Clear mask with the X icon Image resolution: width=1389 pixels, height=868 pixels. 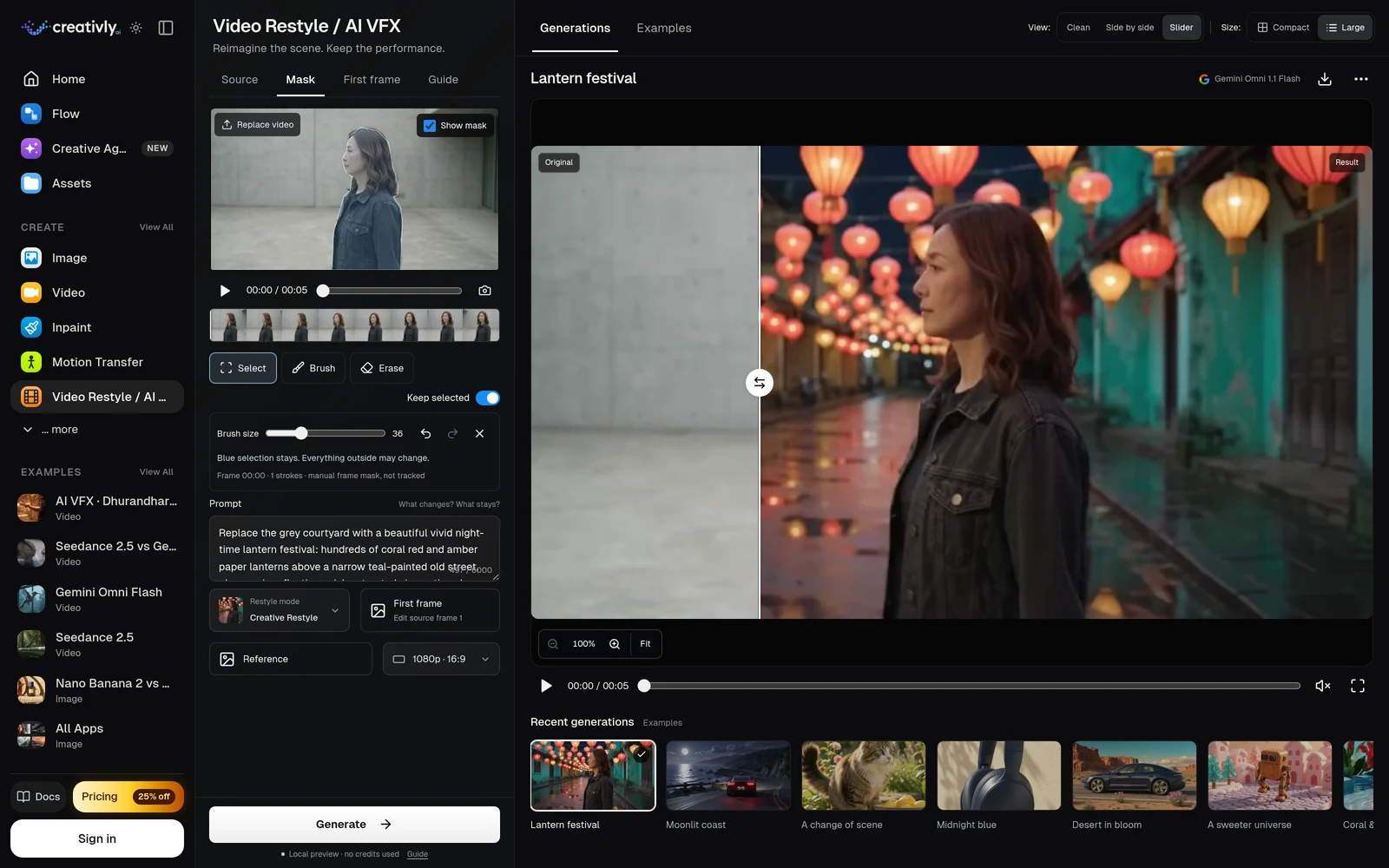479,433
